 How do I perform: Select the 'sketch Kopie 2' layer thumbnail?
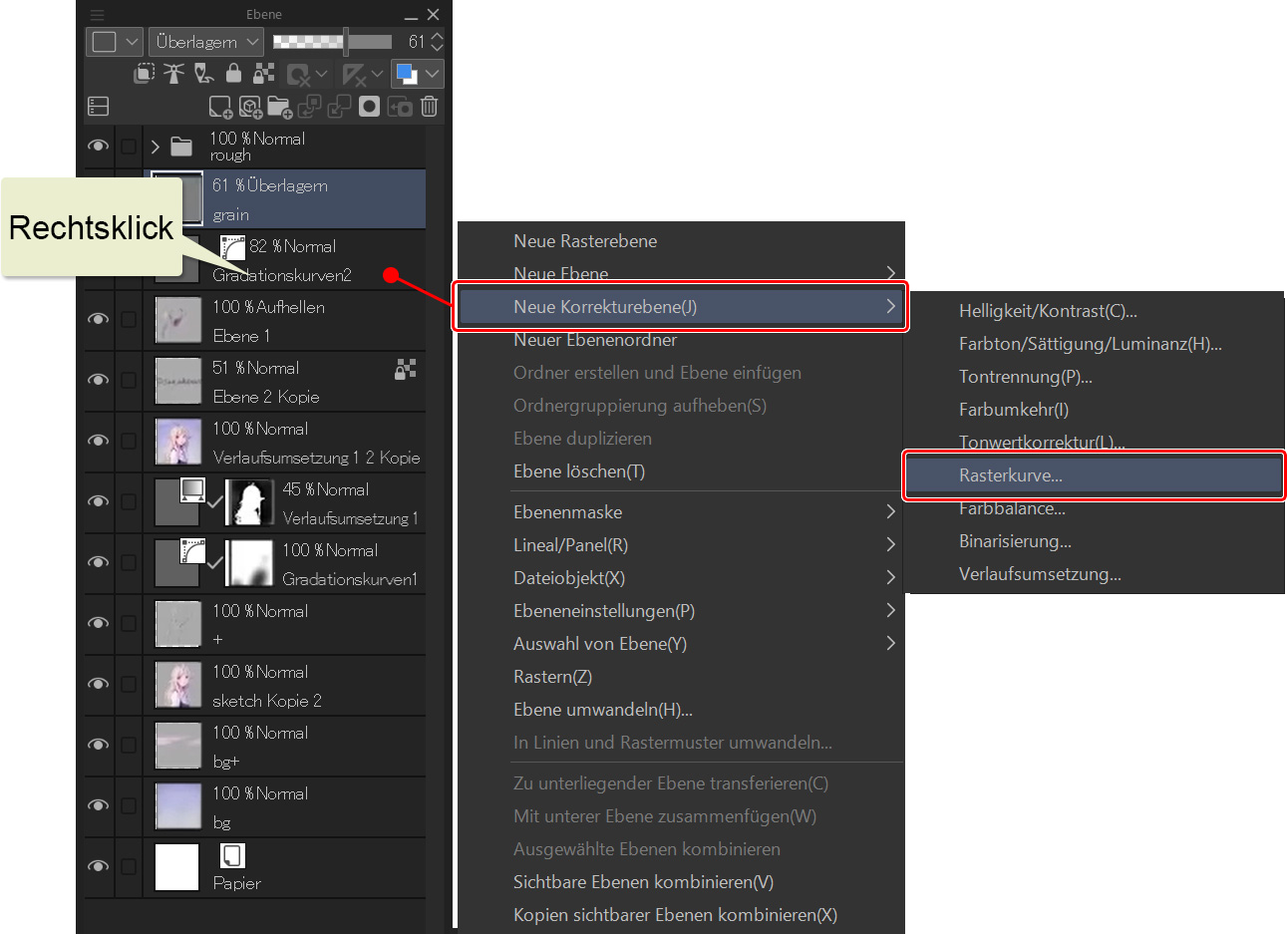point(178,685)
